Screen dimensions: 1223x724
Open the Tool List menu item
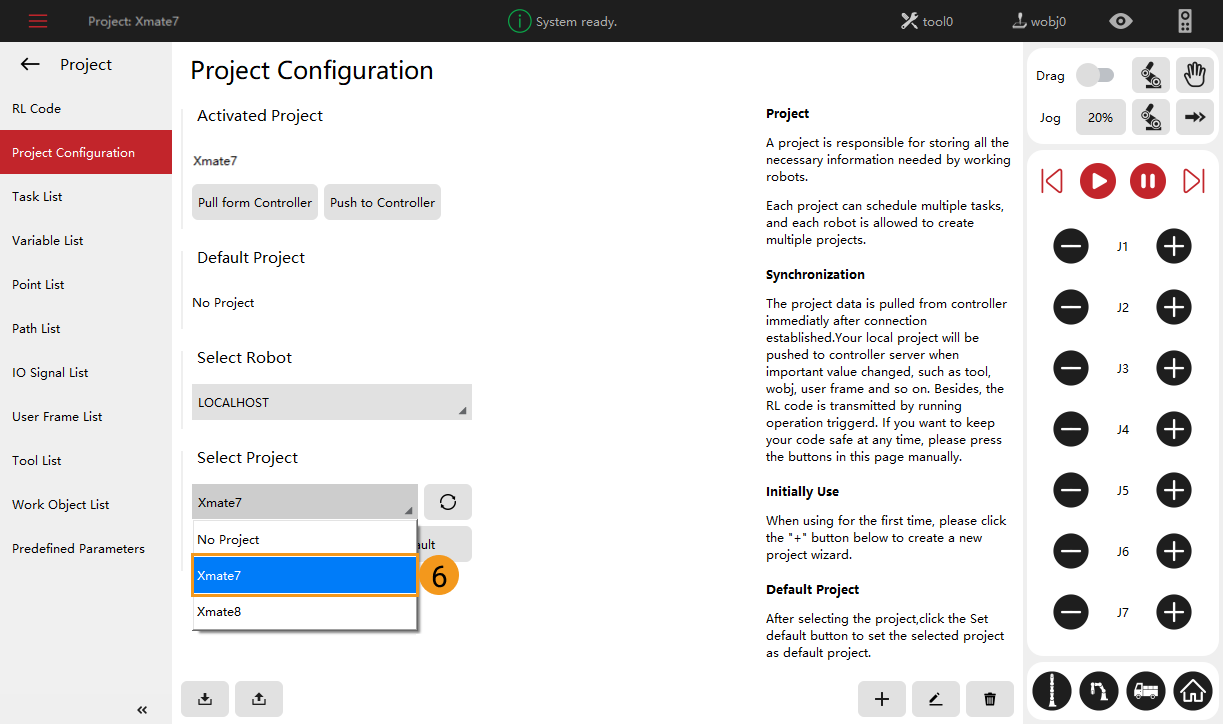[x=37, y=461]
